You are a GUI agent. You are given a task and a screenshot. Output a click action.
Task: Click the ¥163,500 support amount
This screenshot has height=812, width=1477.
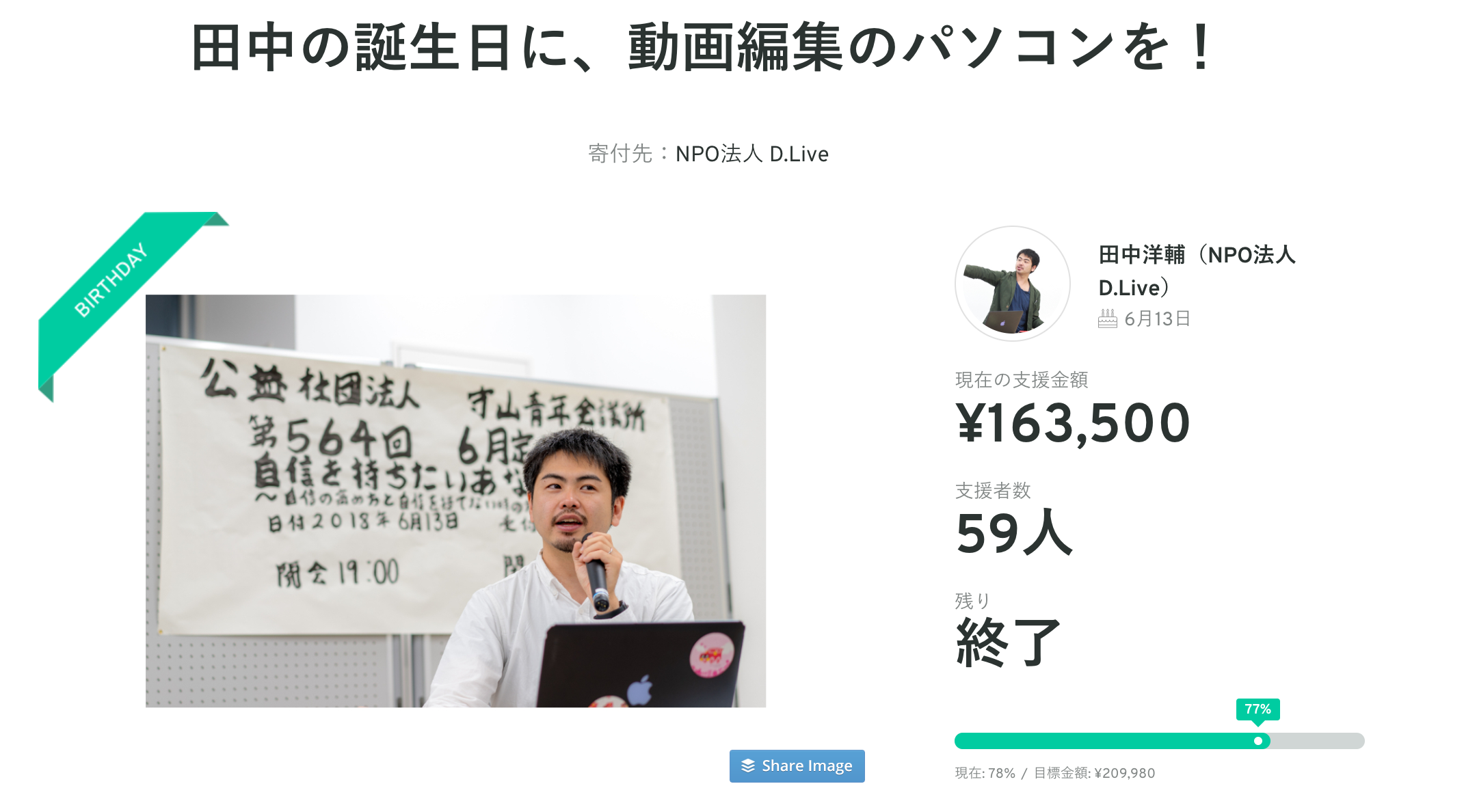tap(1072, 424)
